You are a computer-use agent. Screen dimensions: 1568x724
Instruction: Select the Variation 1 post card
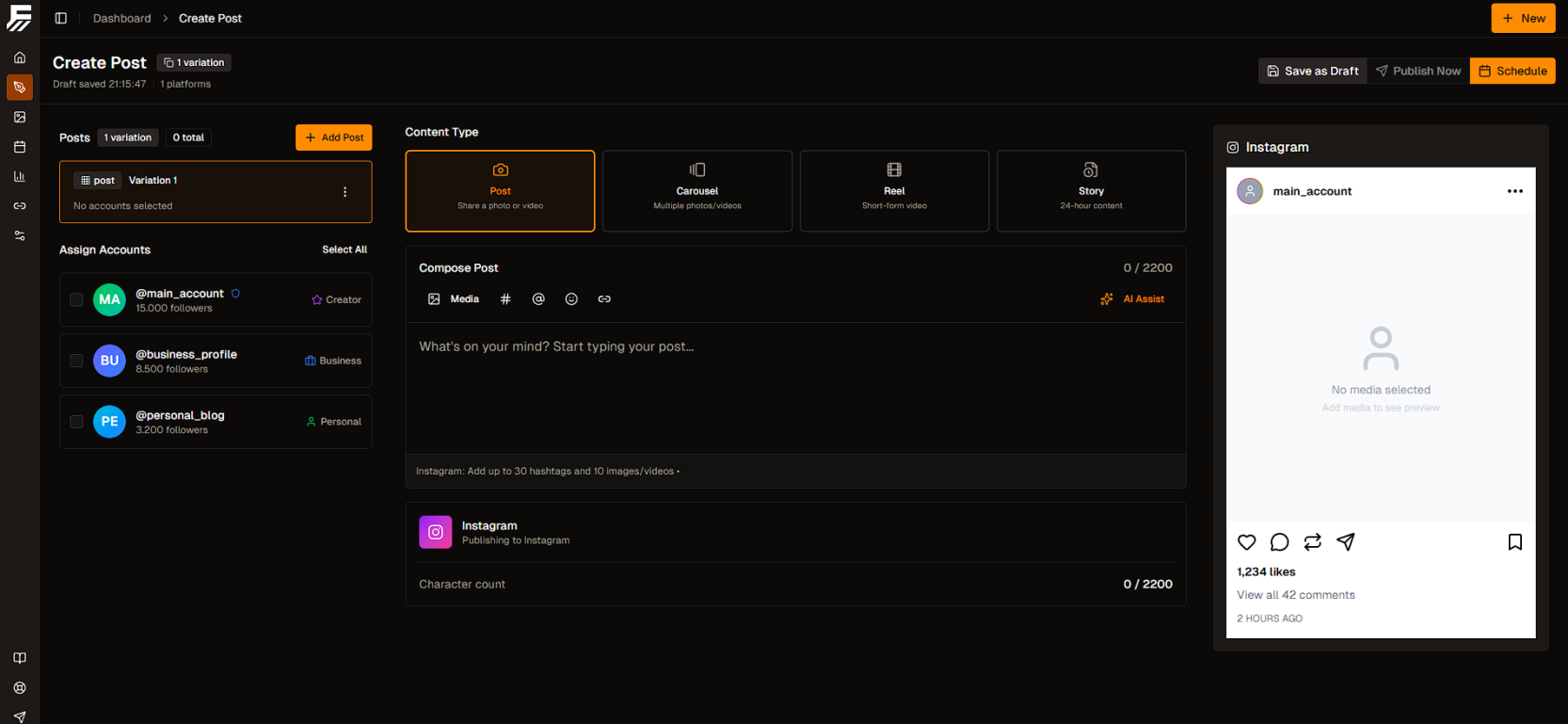pyautogui.click(x=216, y=192)
